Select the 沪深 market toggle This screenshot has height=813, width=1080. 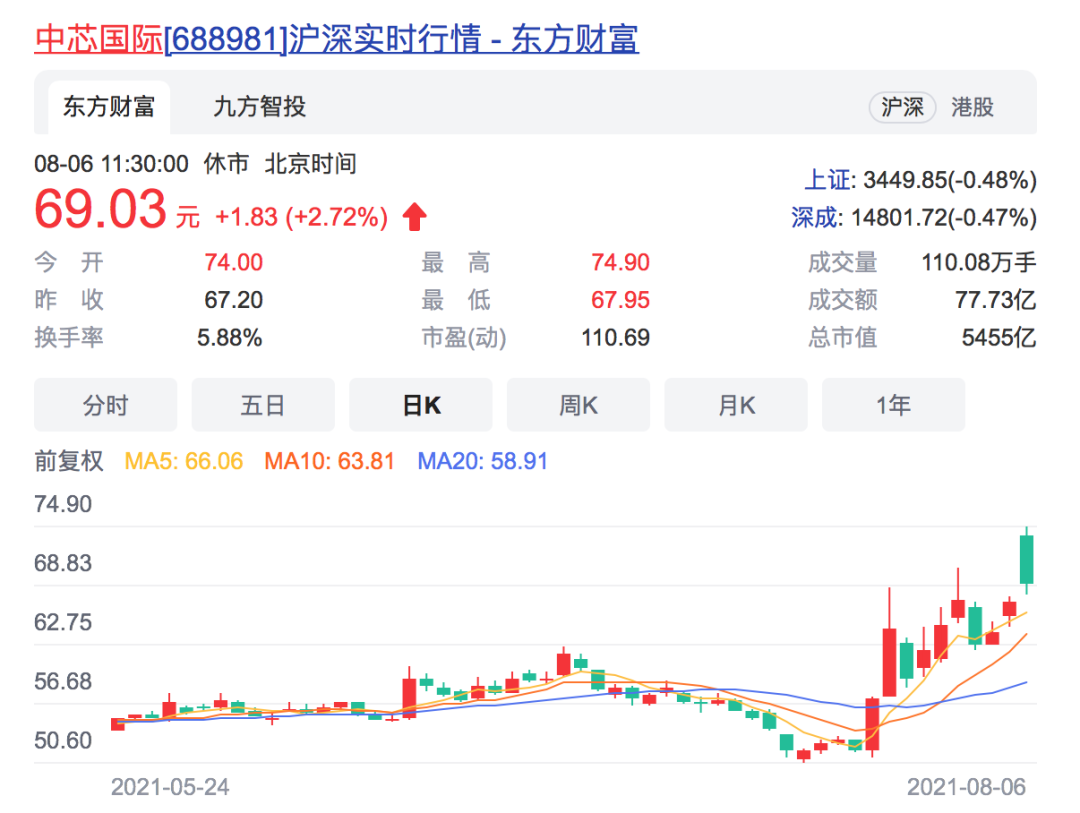pyautogui.click(x=902, y=107)
